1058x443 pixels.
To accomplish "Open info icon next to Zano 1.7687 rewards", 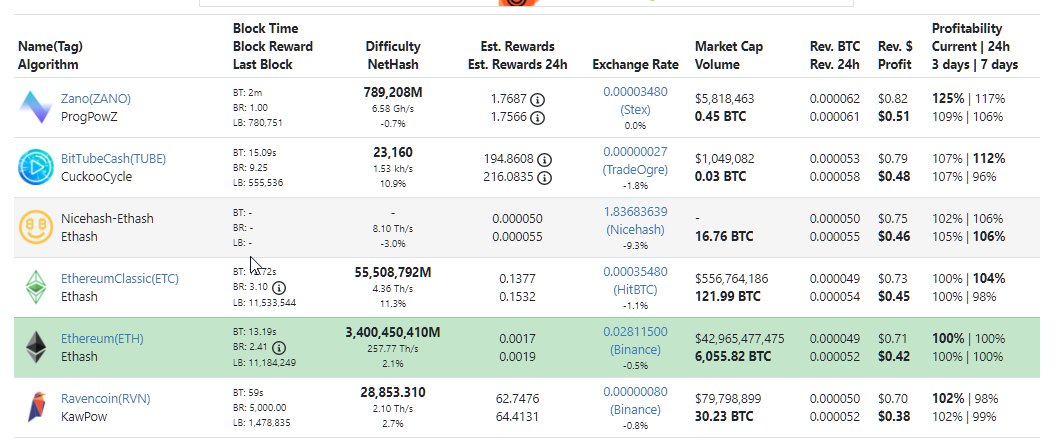I will point(538,100).
